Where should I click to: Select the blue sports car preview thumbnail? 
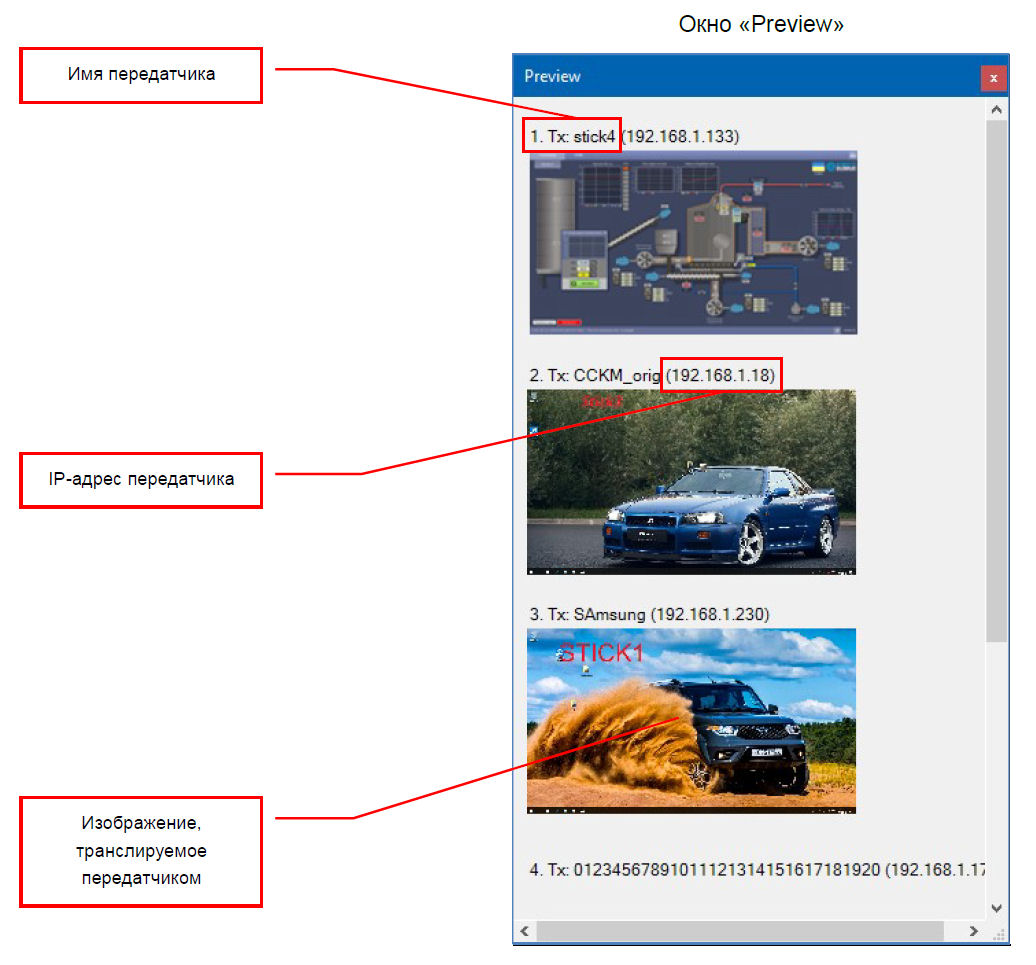691,482
